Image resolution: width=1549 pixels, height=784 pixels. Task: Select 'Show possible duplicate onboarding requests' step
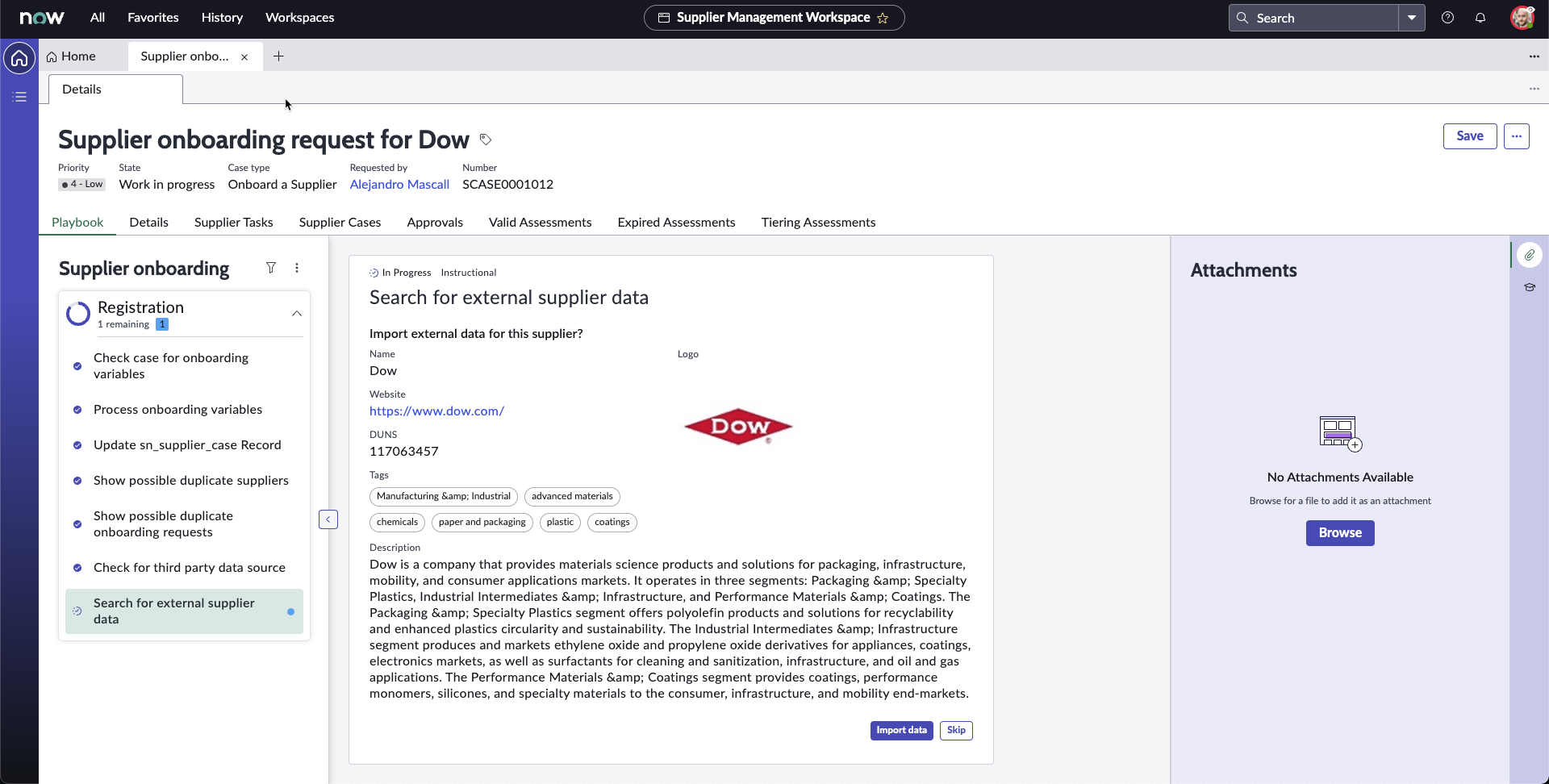coord(184,524)
